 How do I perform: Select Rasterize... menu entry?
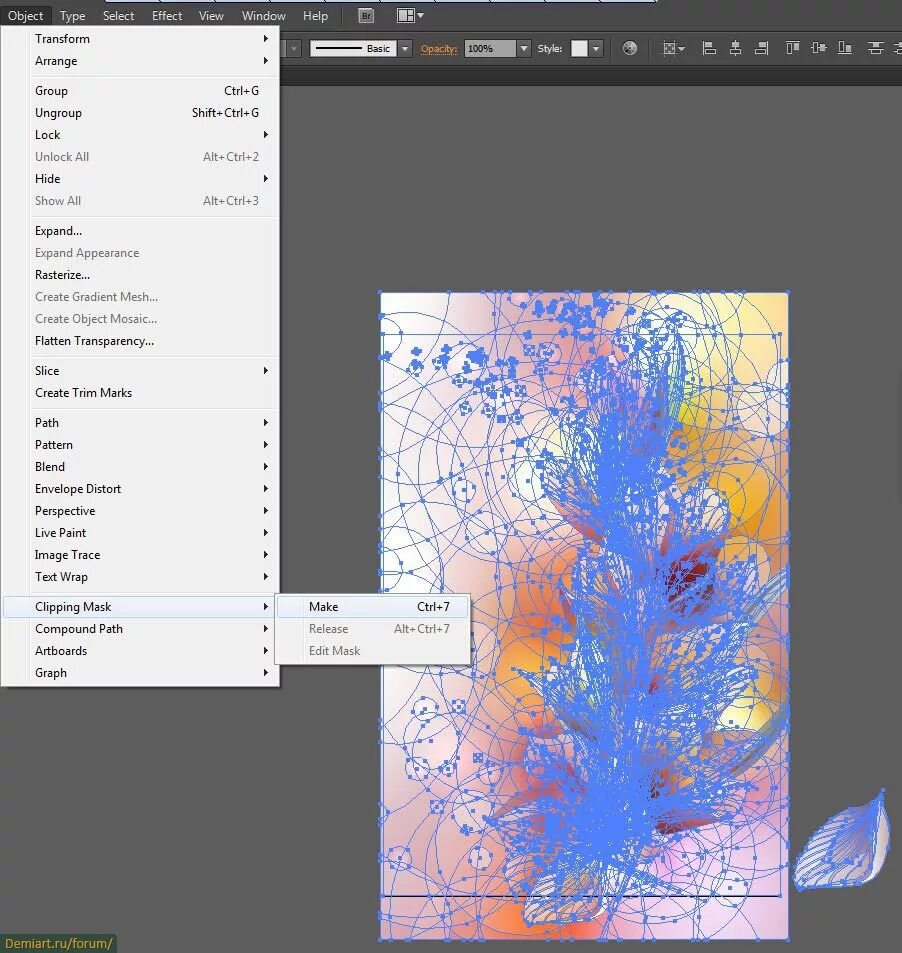tap(152, 275)
